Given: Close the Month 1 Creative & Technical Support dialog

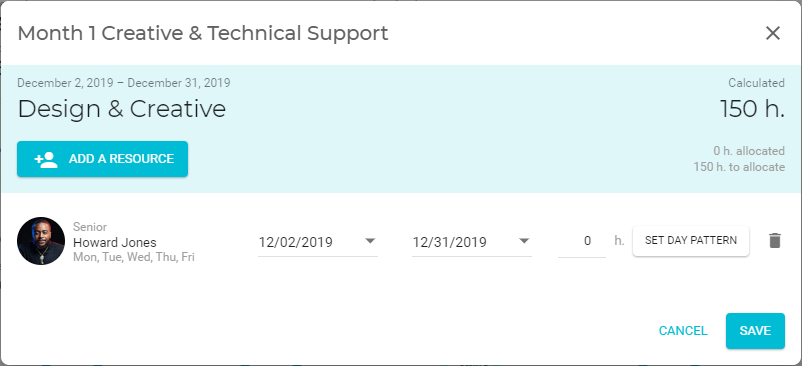Looking at the screenshot, I should [x=772, y=33].
